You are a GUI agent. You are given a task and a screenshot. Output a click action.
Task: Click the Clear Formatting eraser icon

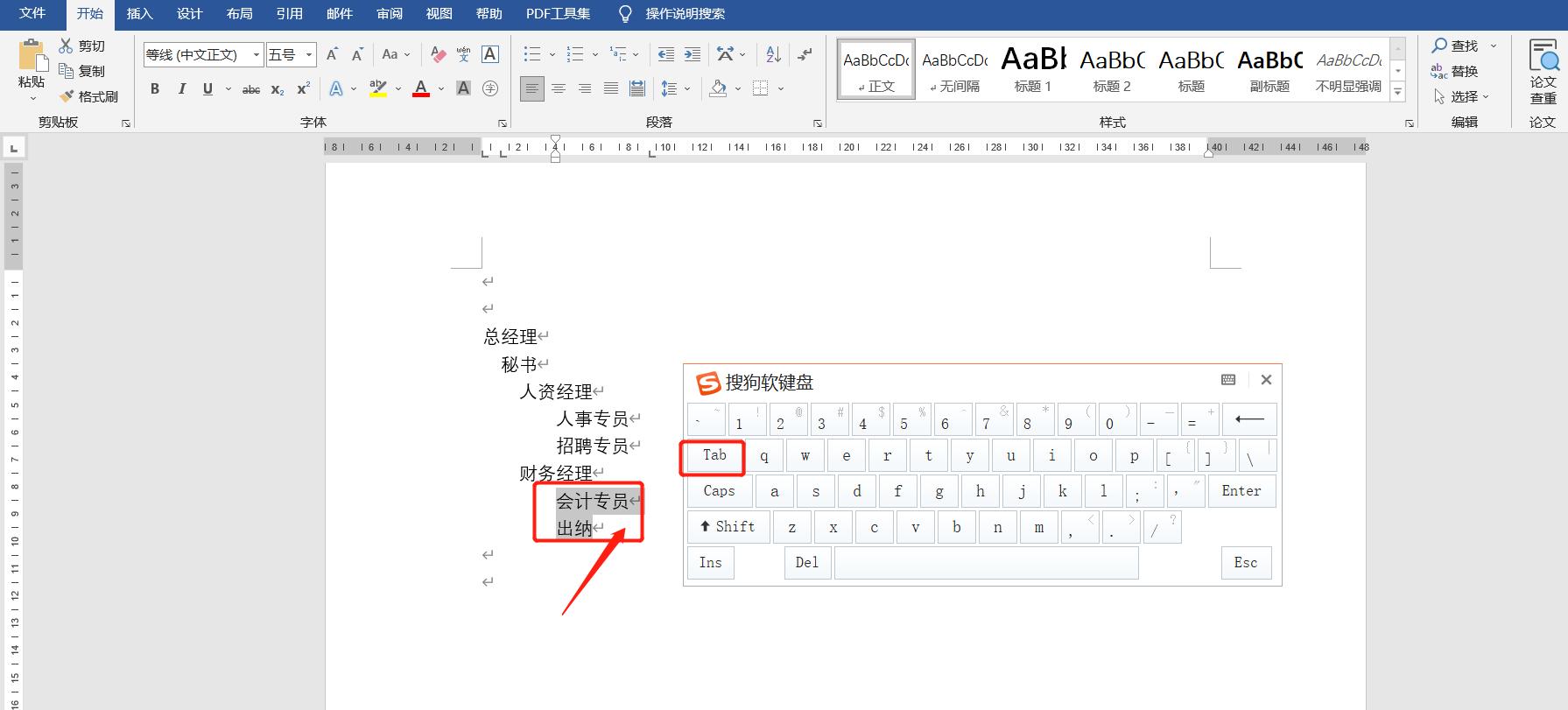439,54
